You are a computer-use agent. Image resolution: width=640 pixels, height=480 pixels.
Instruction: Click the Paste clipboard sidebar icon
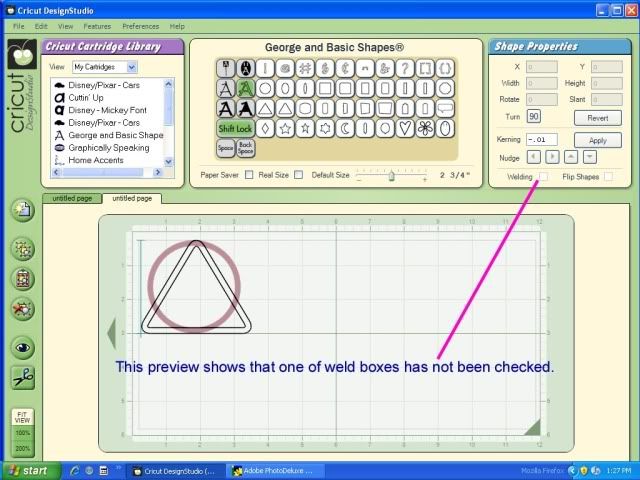coord(22,279)
